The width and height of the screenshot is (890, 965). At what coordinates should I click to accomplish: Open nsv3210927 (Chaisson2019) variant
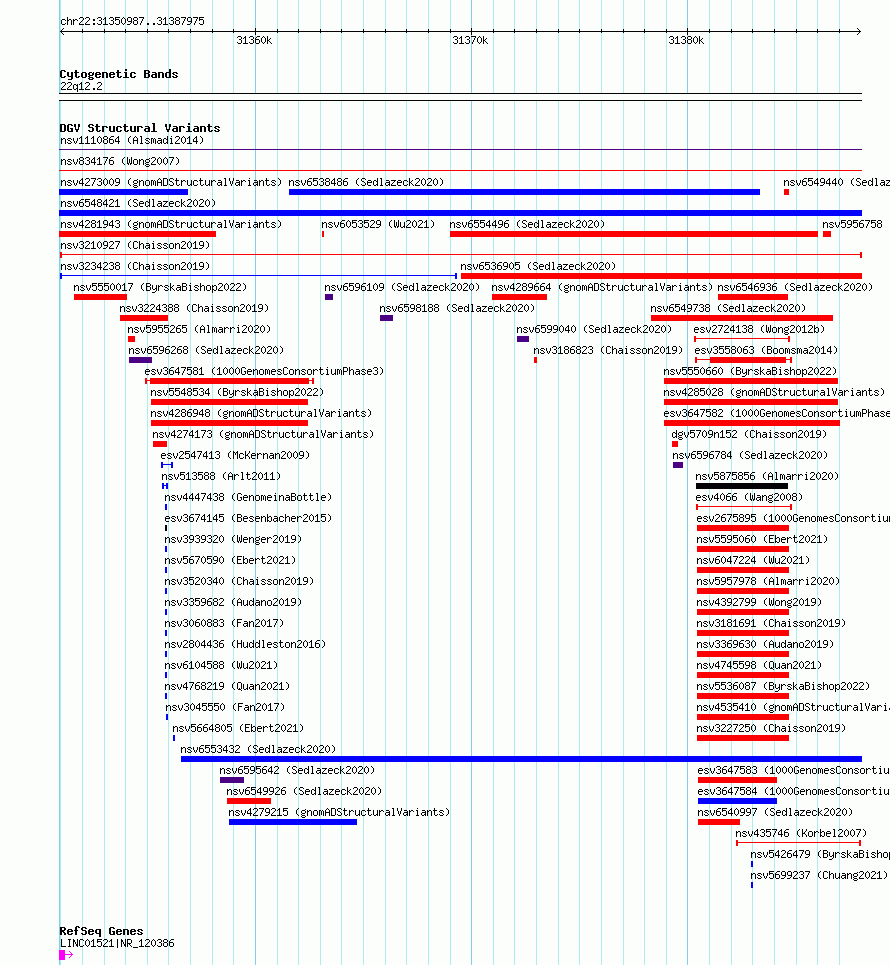pyautogui.click(x=135, y=245)
